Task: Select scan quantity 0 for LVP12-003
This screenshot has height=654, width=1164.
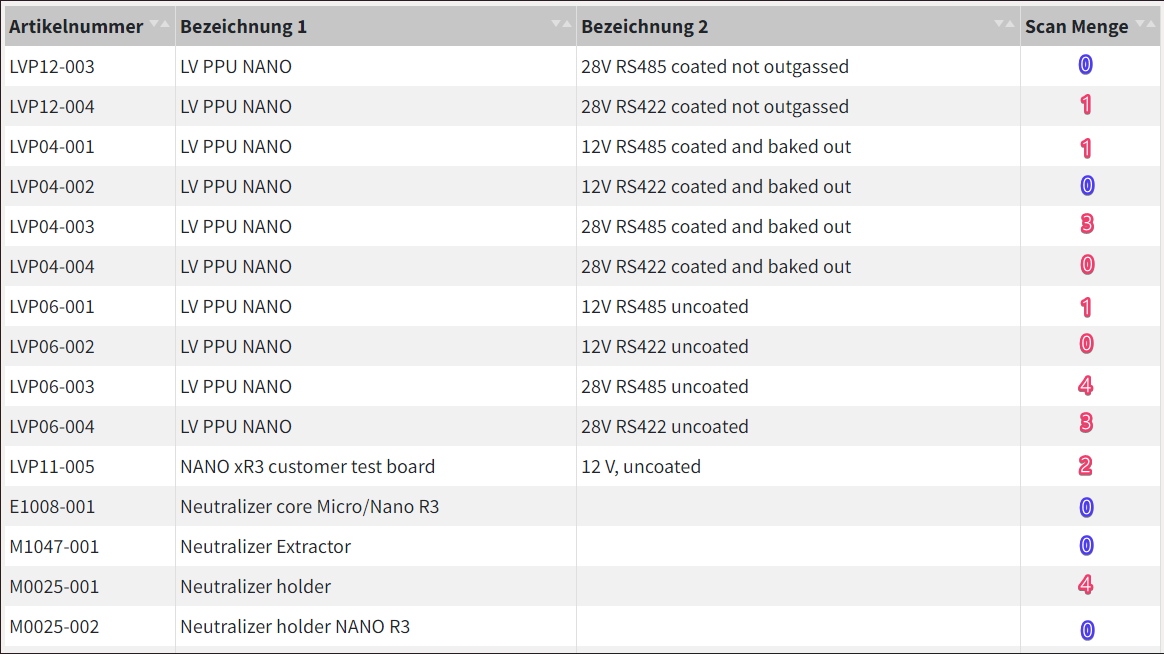Action: coord(1085,66)
